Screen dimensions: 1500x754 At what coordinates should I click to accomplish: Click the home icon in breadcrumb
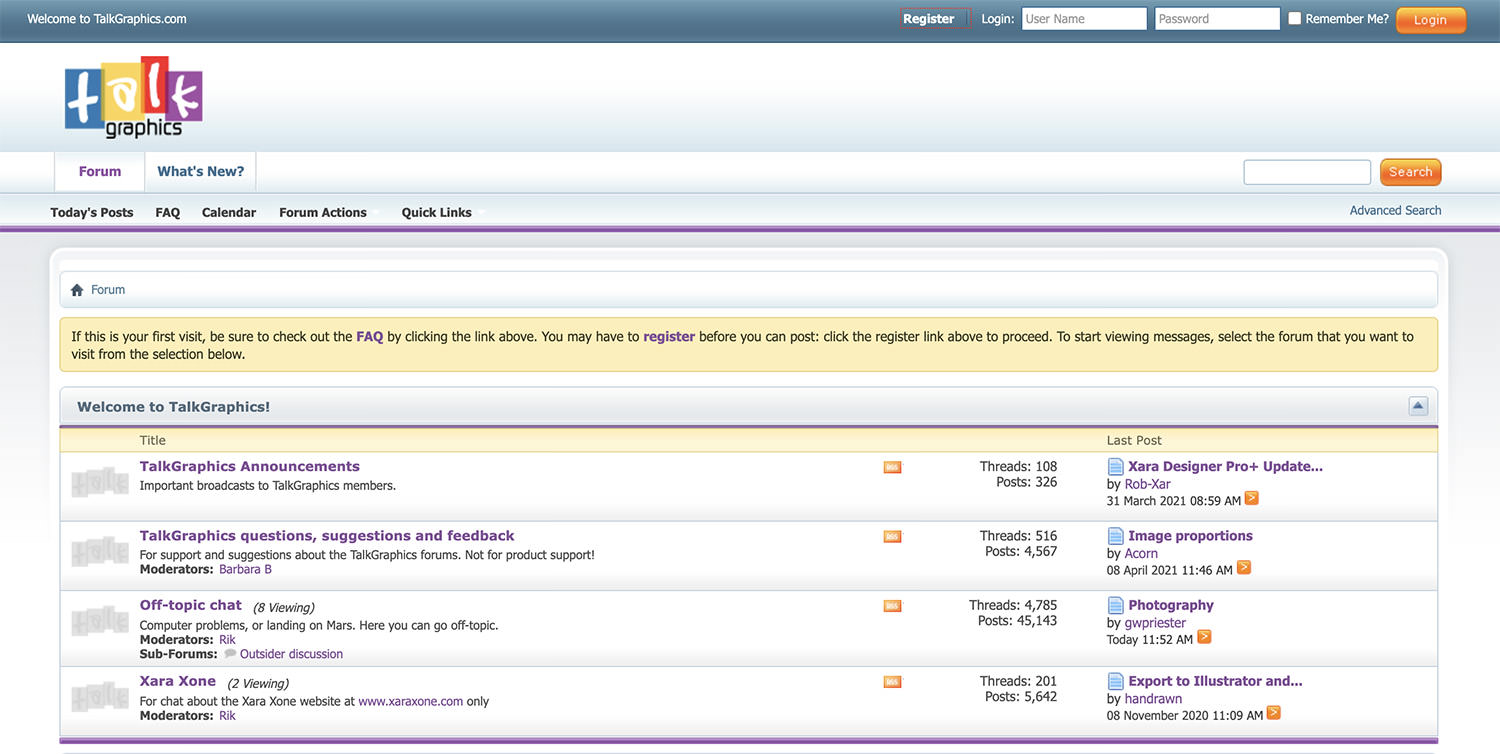coord(77,290)
